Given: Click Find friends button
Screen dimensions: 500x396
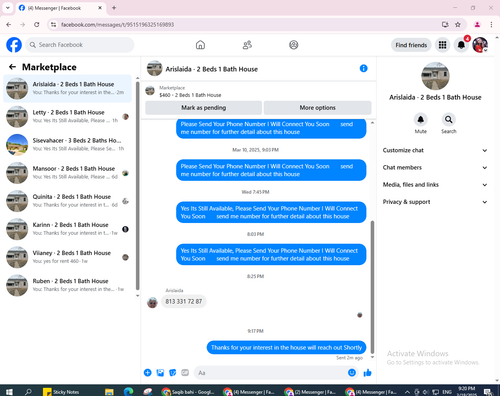Looking at the screenshot, I should [x=411, y=45].
